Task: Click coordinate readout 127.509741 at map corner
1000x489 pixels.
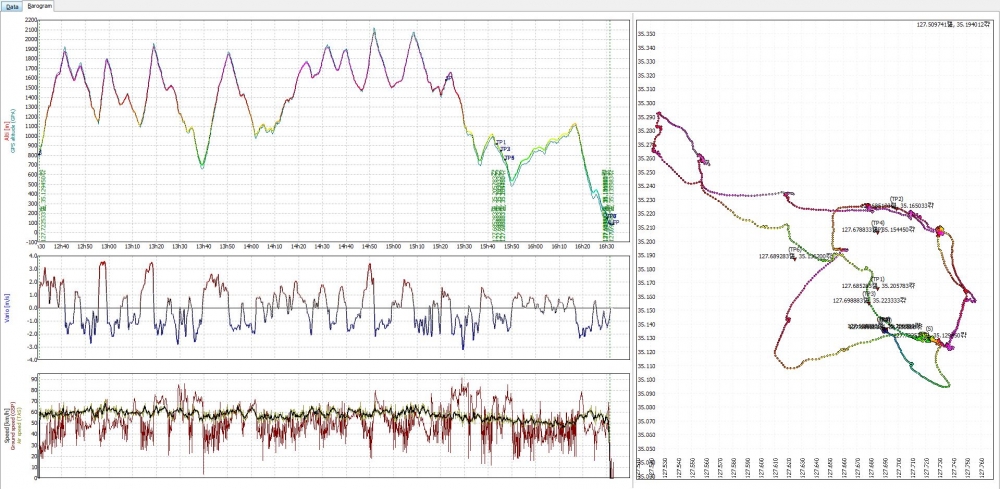Action: [954, 24]
